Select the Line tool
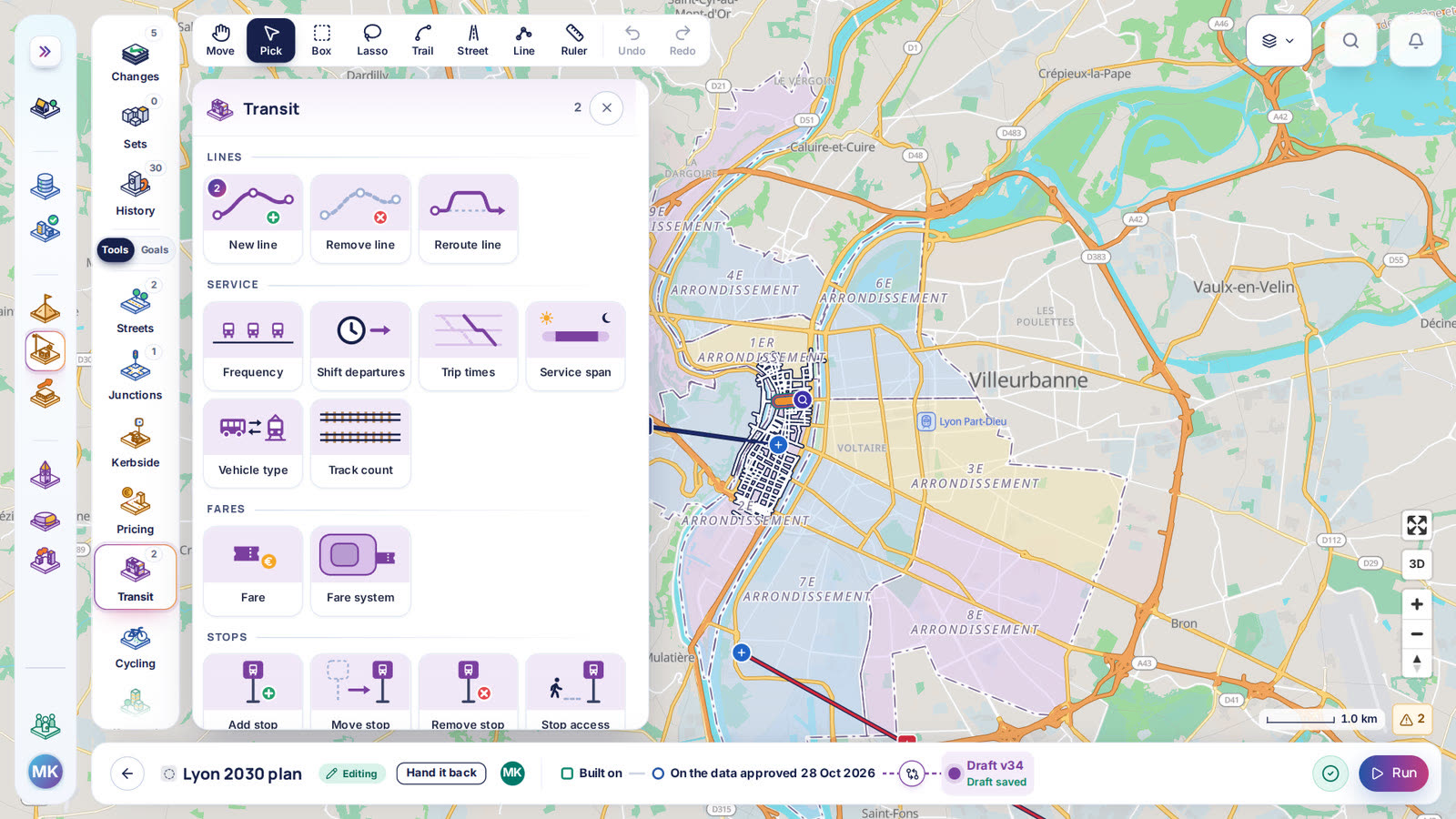The width and height of the screenshot is (1456, 819). point(523,41)
